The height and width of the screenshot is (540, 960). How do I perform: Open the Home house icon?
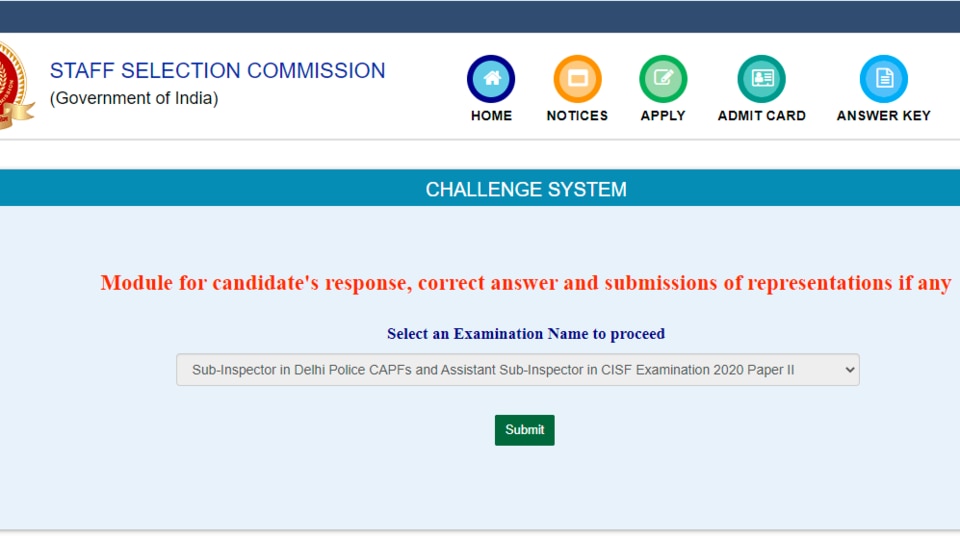pyautogui.click(x=491, y=79)
